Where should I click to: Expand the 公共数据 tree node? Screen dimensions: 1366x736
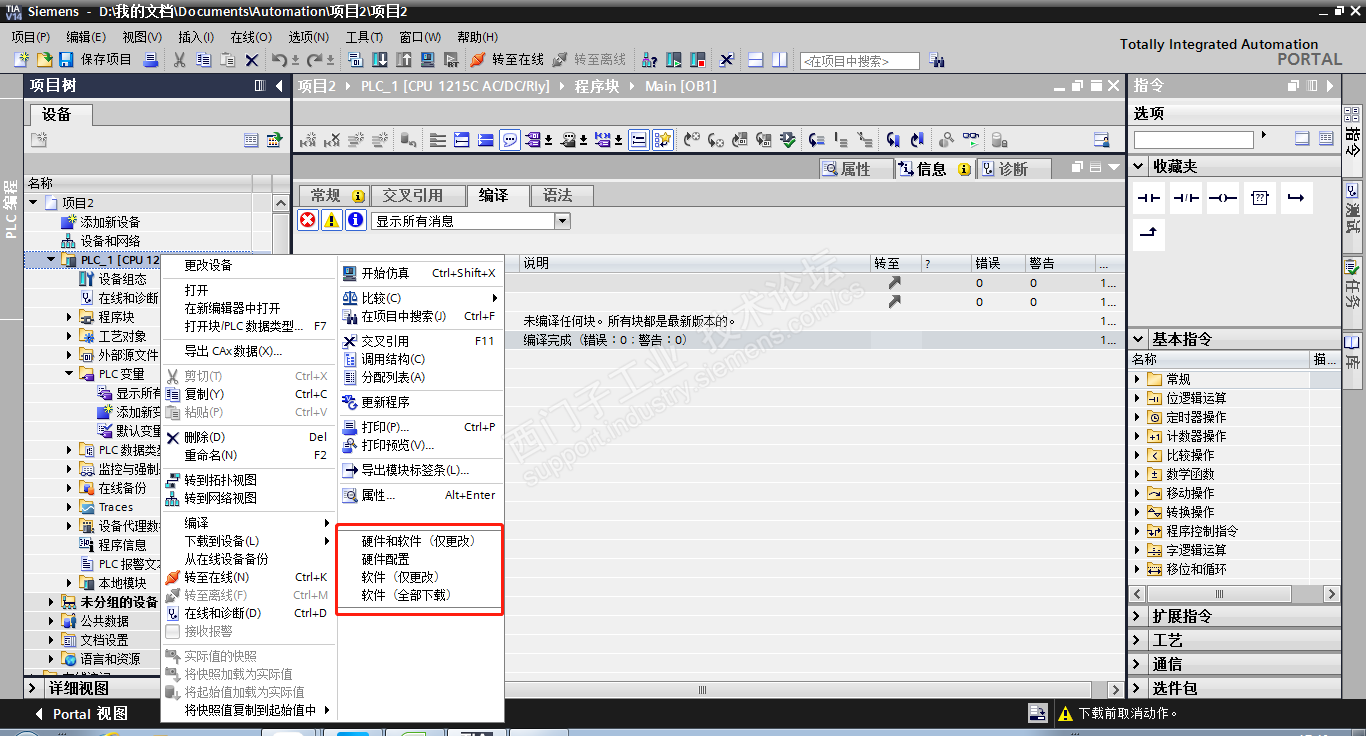tap(52, 621)
